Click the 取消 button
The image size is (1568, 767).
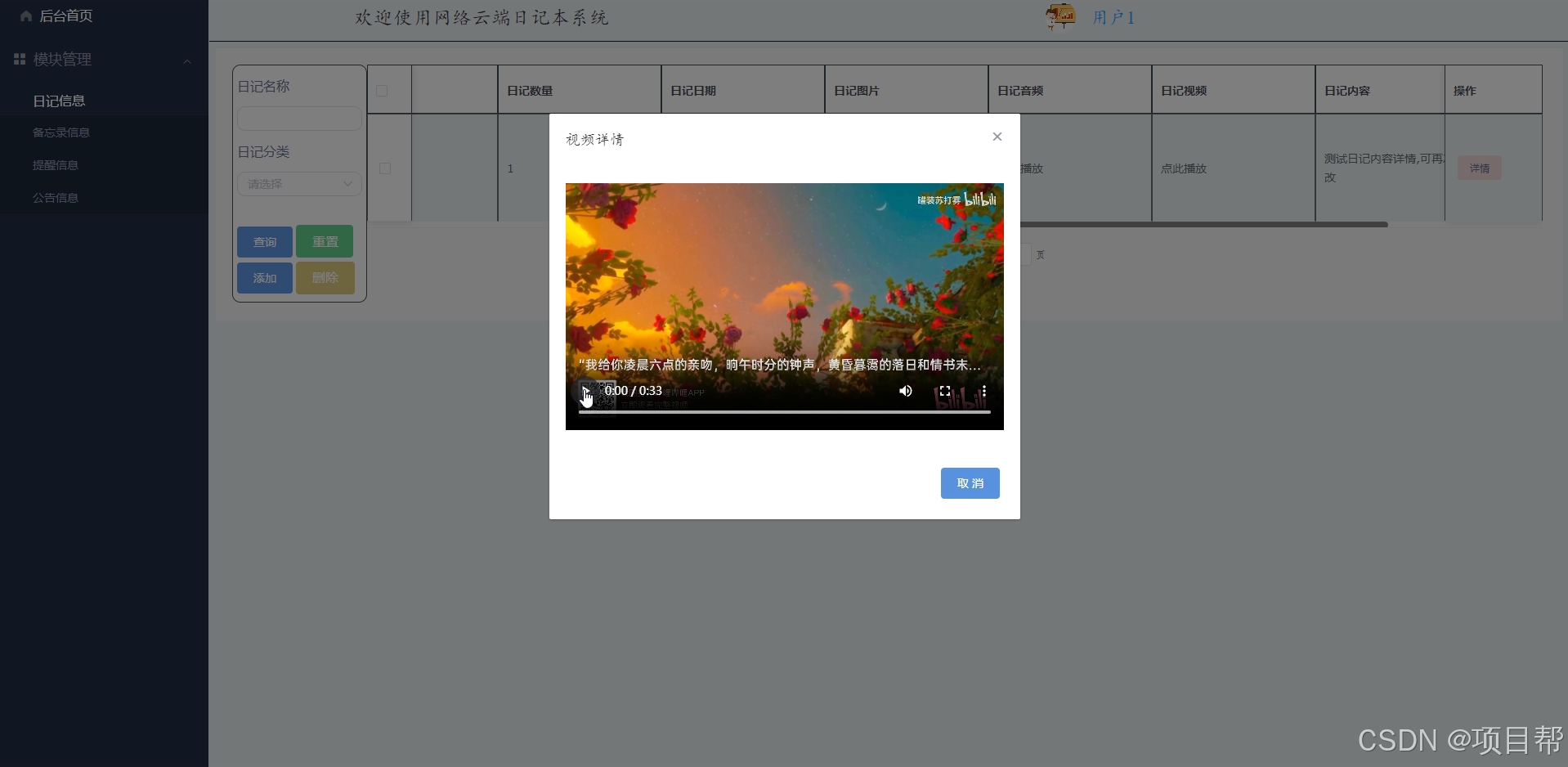(970, 483)
